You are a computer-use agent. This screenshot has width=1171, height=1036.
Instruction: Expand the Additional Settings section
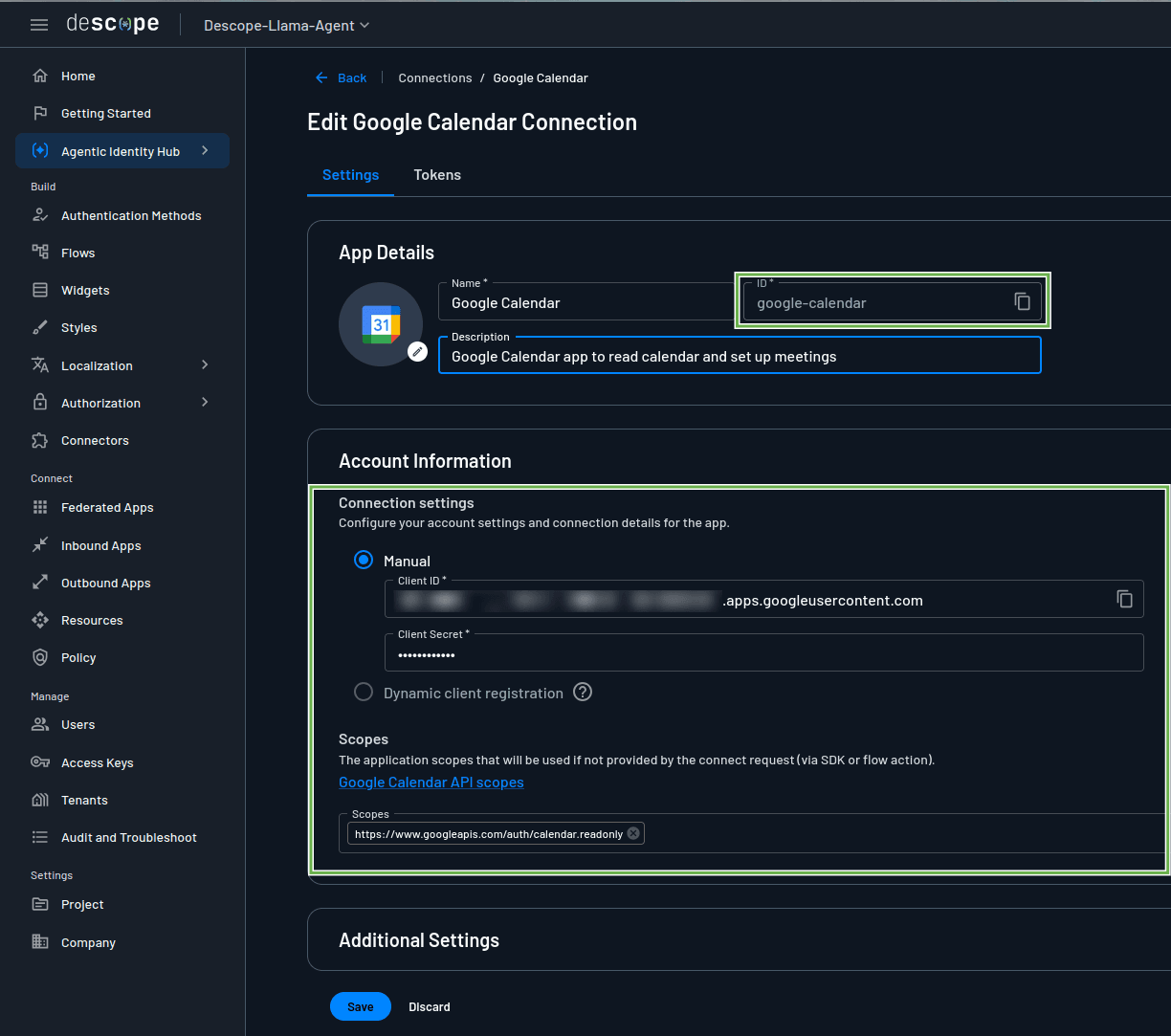point(739,940)
